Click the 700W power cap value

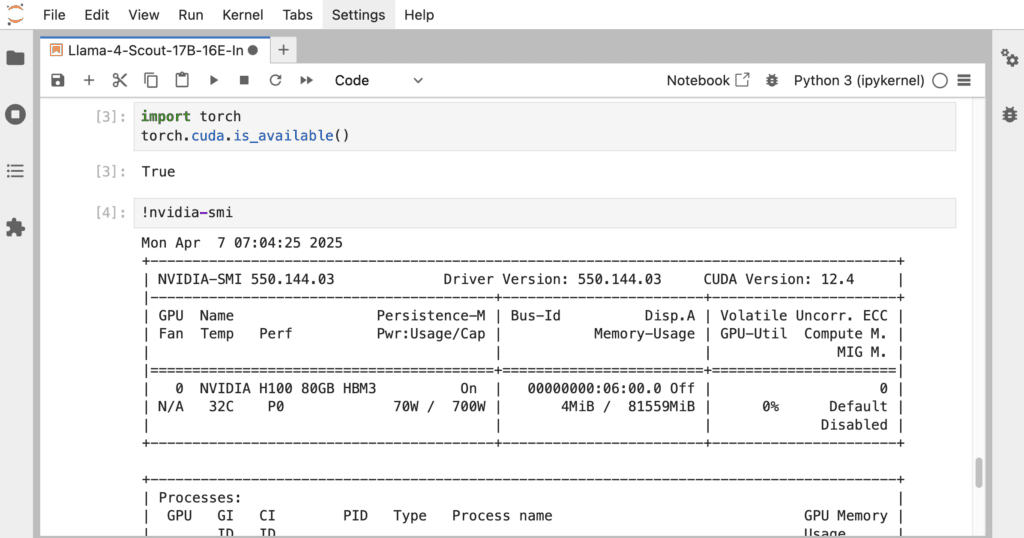[469, 407]
